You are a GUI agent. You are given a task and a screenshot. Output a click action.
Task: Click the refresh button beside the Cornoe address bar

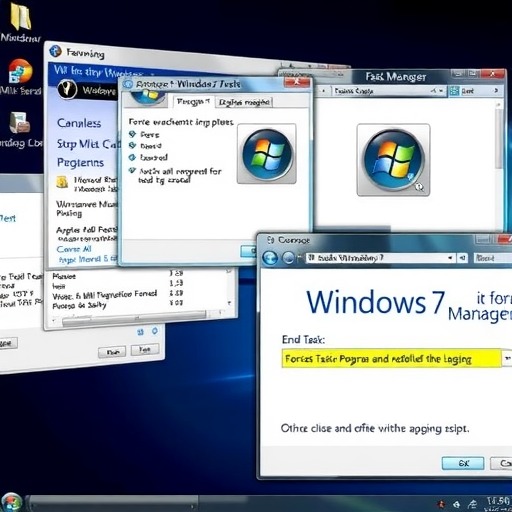point(463,258)
